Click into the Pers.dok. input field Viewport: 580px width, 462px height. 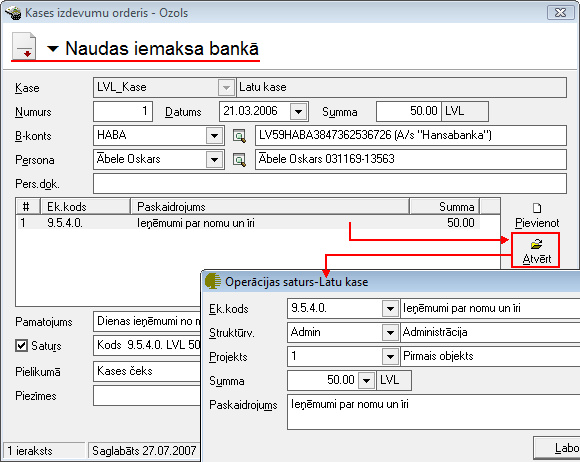330,183
